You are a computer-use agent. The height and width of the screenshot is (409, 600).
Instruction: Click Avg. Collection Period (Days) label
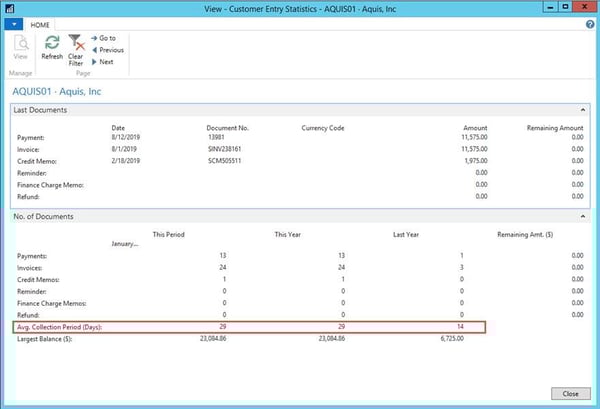tap(60, 327)
